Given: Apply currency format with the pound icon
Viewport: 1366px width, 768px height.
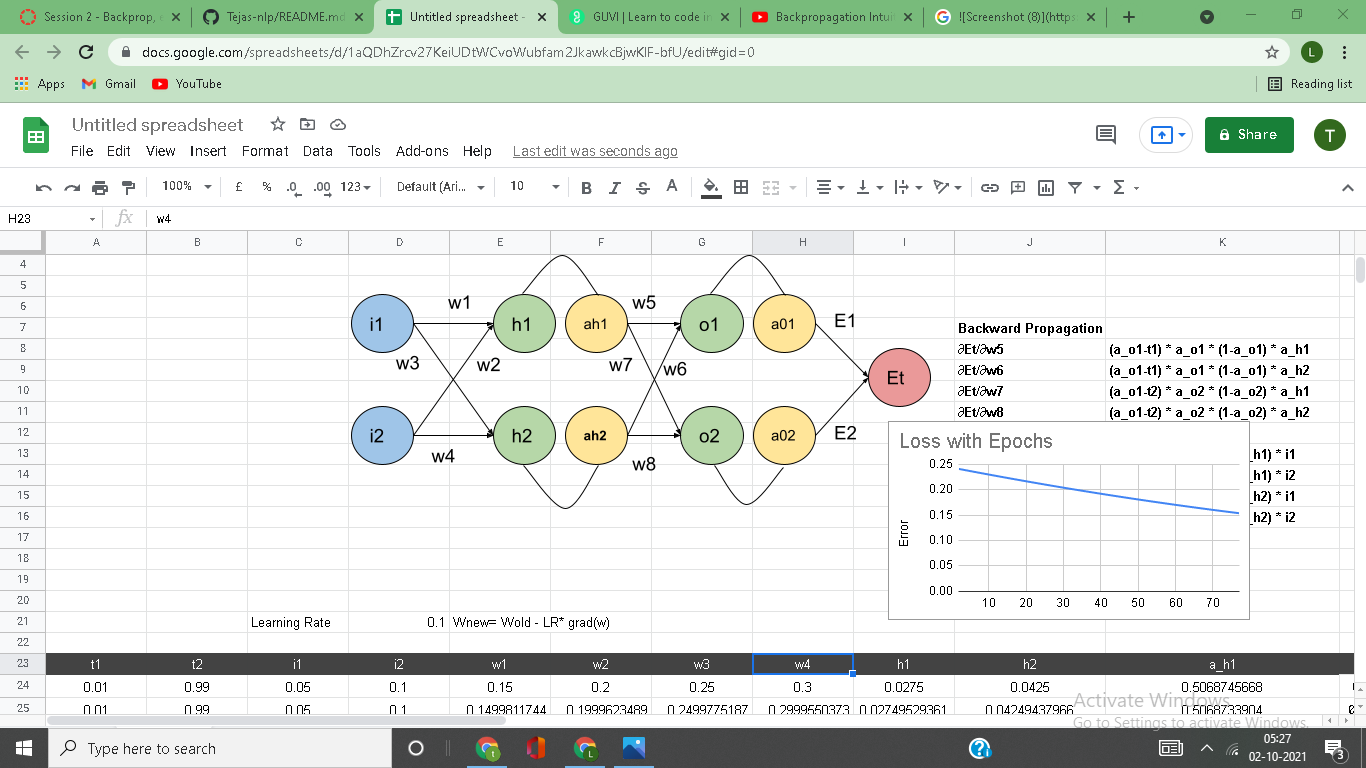Looking at the screenshot, I should tap(239, 187).
